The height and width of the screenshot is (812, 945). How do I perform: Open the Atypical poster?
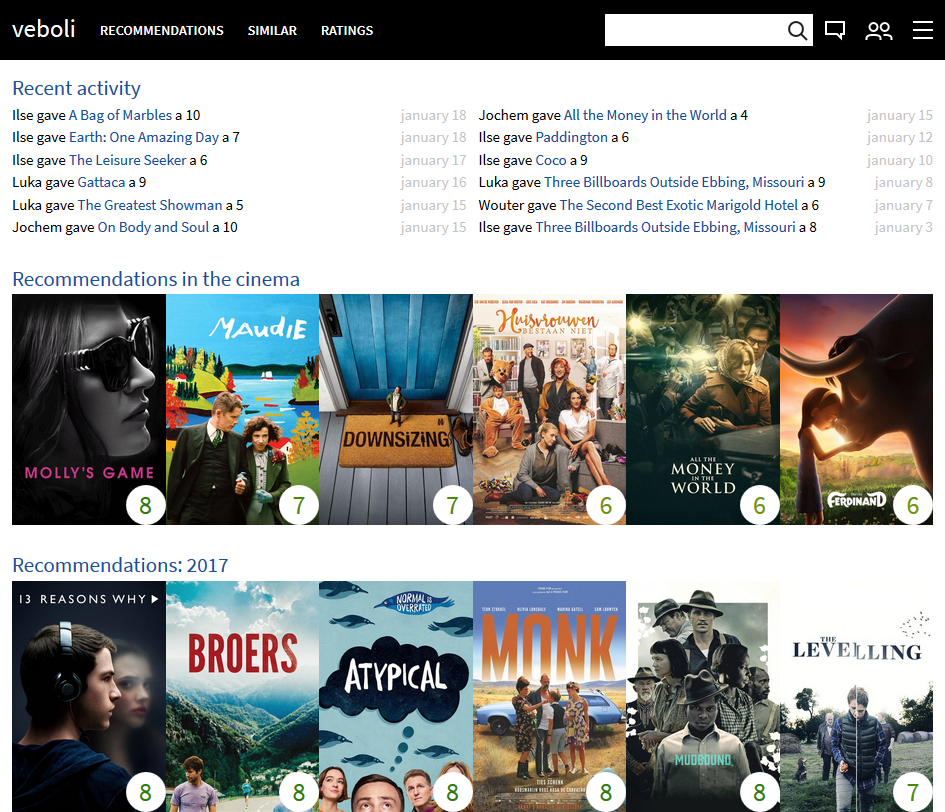tap(396, 696)
